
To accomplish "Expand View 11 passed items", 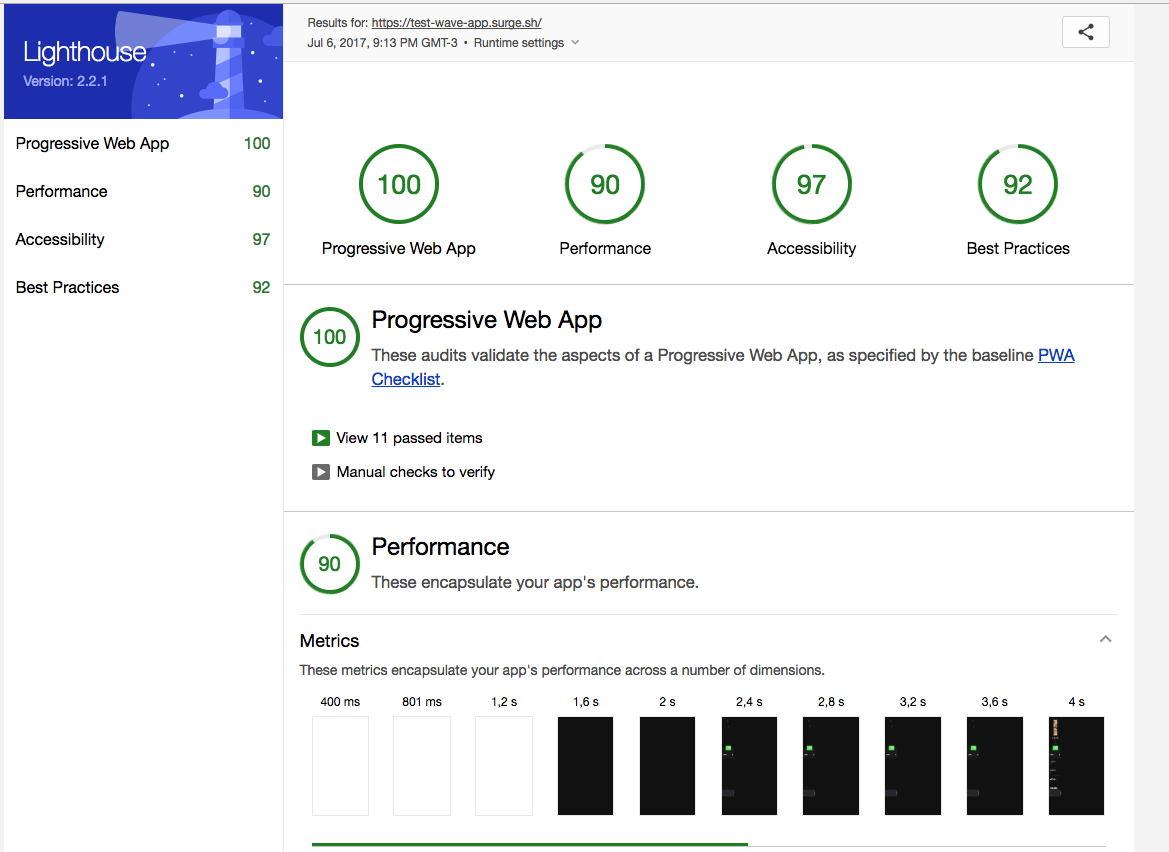I will 397,438.
